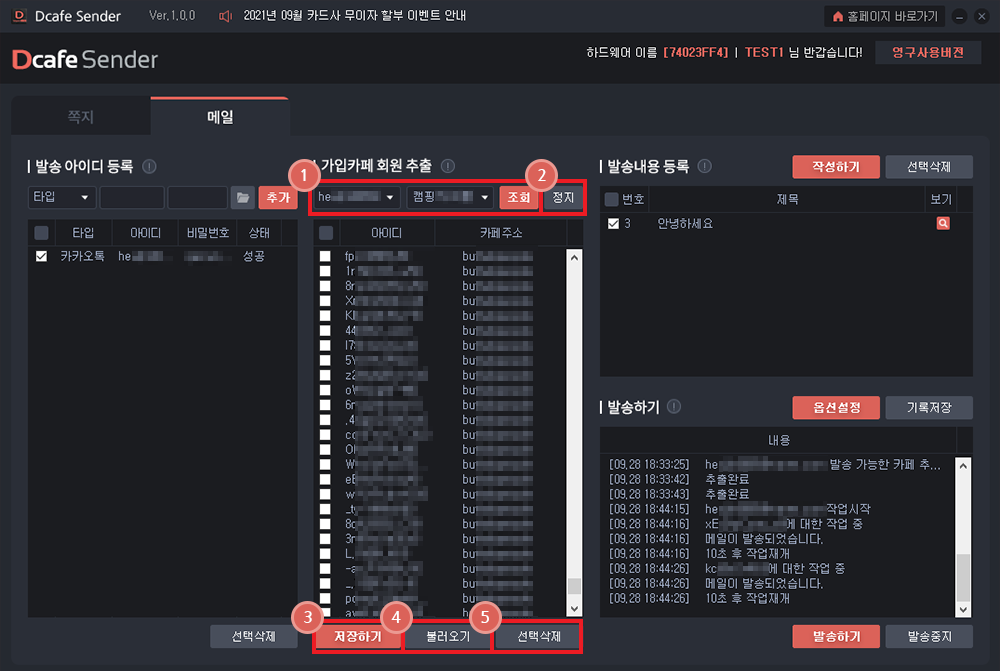Click log line '[09.28 18:44:16] 10초 후 작업재개'
This screenshot has width=1000, height=671.
[699, 554]
